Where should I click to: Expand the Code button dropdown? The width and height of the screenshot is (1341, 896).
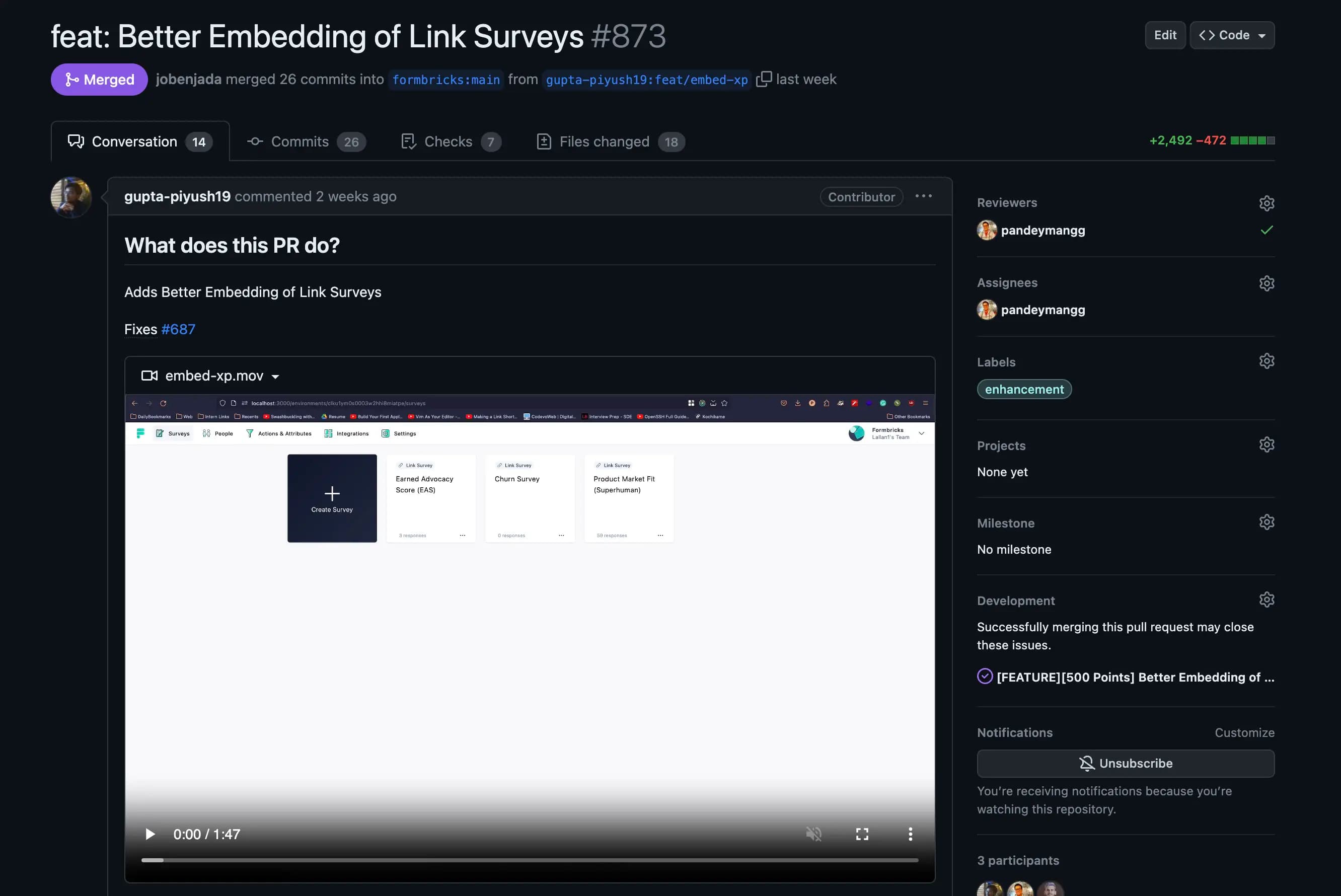1258,34
